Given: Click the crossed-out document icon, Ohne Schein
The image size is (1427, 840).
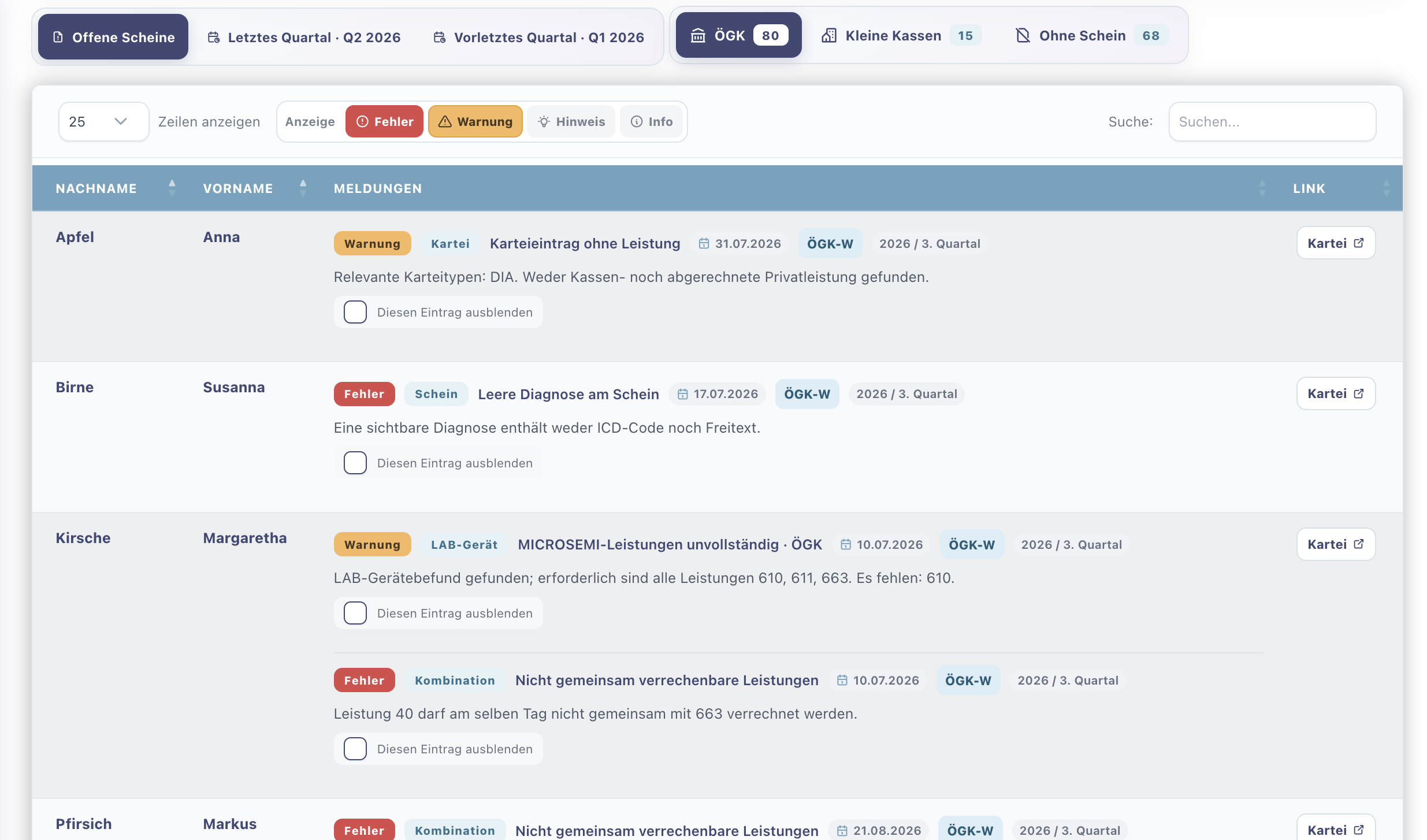Looking at the screenshot, I should click(x=1023, y=36).
